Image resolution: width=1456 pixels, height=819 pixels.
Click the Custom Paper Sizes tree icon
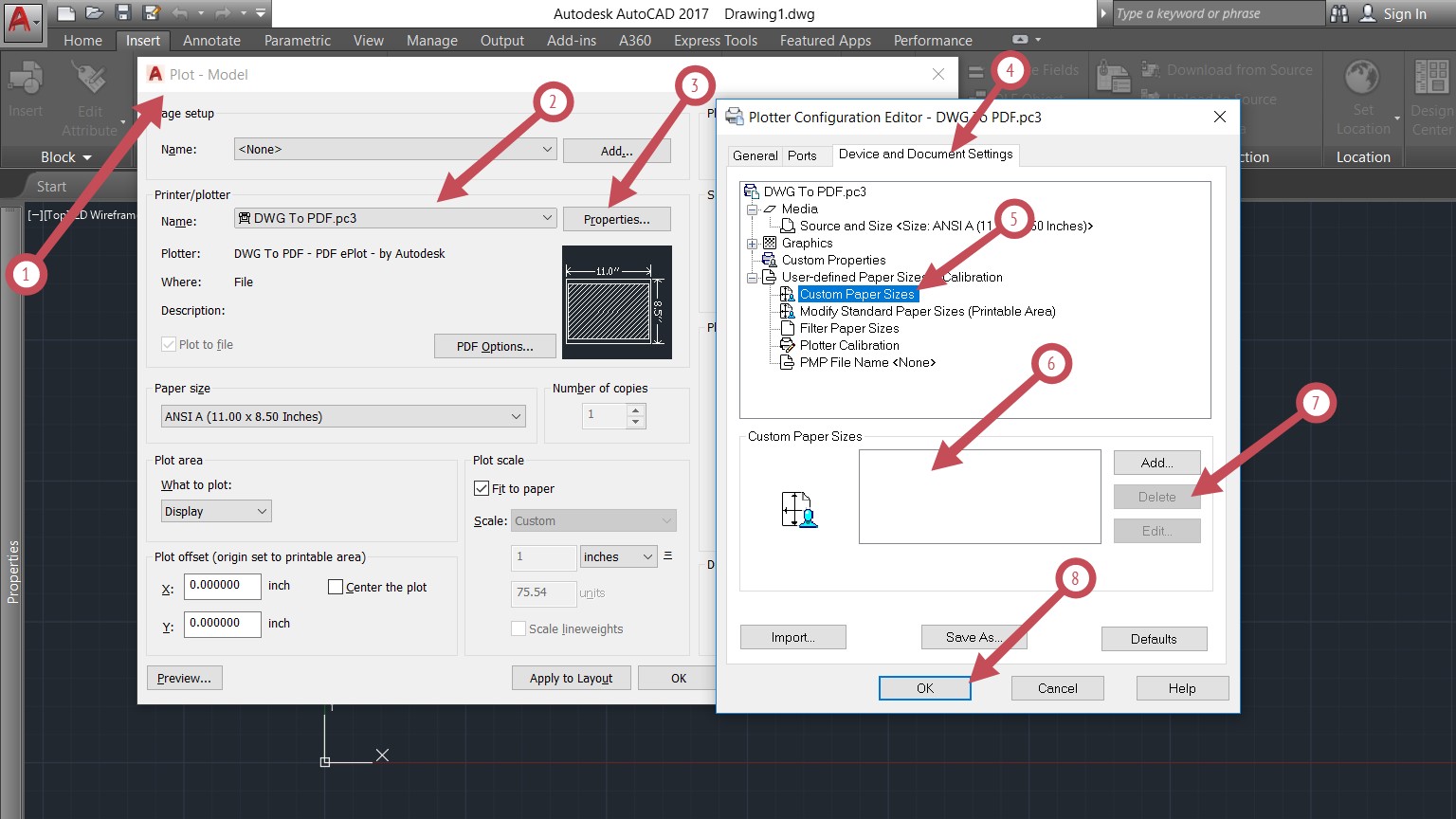pyautogui.click(x=787, y=294)
